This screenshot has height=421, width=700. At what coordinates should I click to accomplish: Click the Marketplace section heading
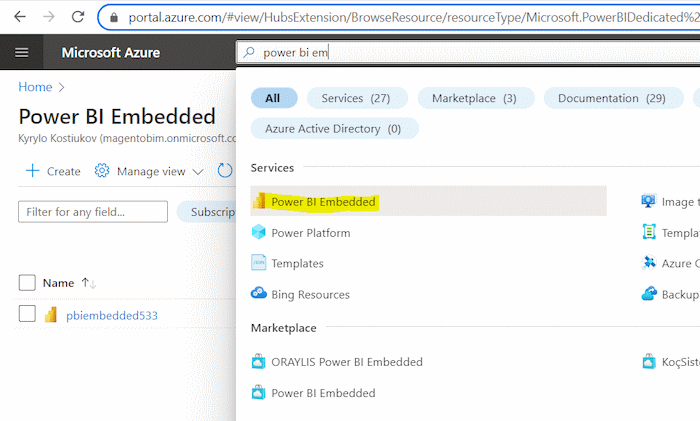283,328
